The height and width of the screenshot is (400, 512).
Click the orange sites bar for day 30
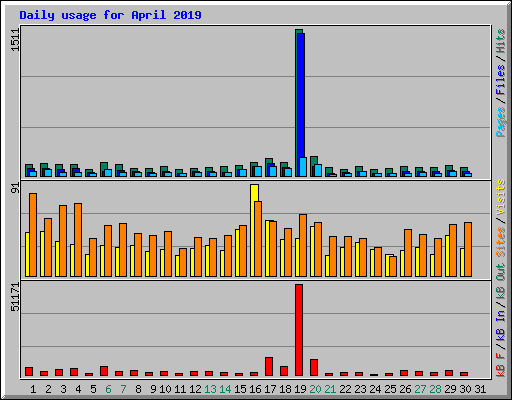(468, 249)
